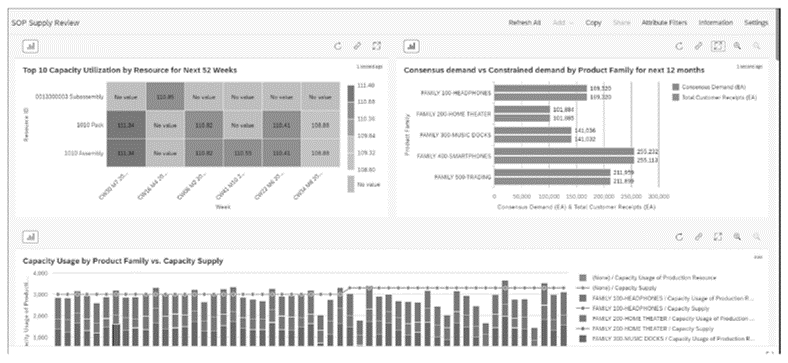Zoom out on the Capacity Usage chart

(x=756, y=236)
